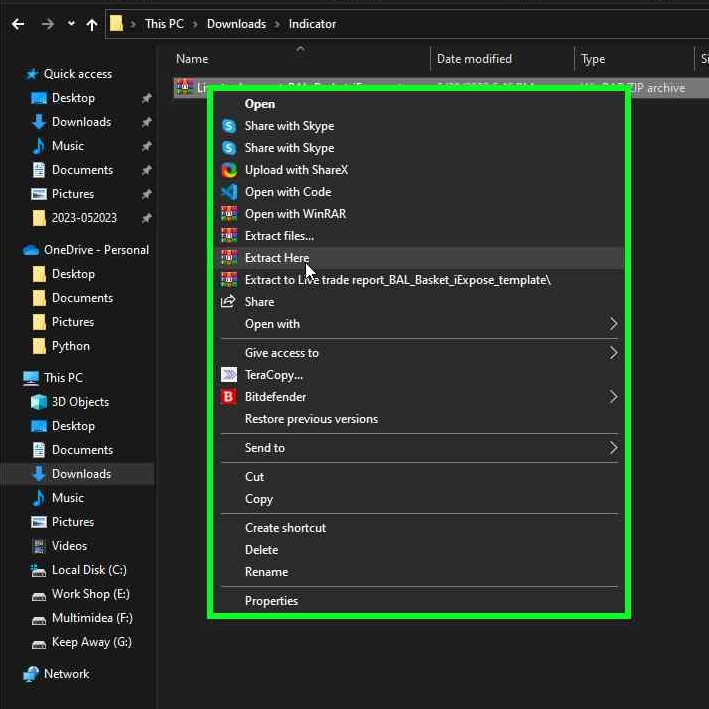Open Videos folder
Viewport: 709px width, 709px height.
(x=69, y=545)
